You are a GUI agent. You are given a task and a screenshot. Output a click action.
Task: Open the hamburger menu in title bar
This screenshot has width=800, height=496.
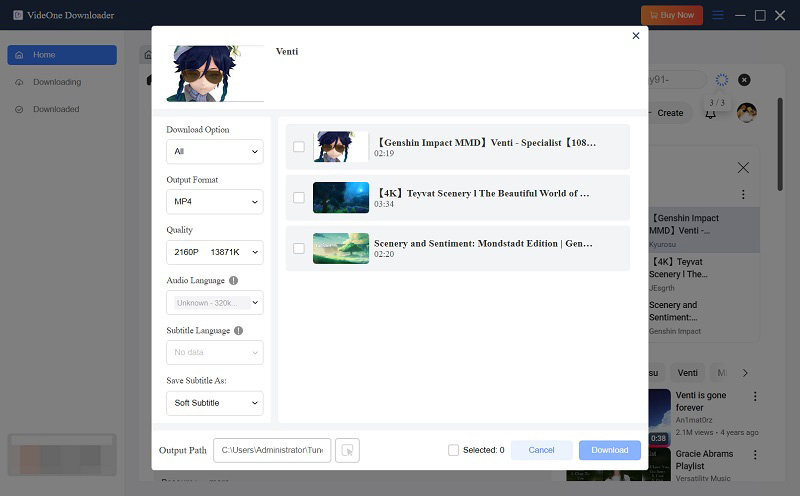tap(719, 15)
